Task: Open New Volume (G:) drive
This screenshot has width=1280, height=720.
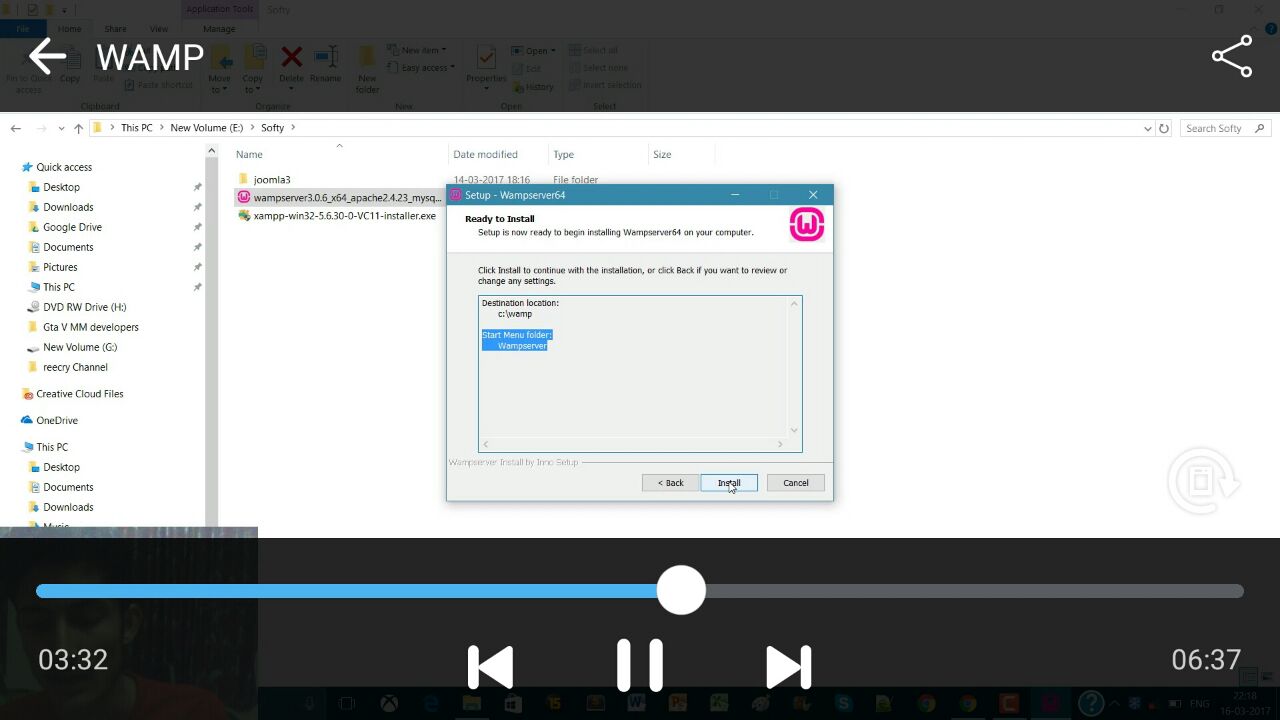Action: 79,347
